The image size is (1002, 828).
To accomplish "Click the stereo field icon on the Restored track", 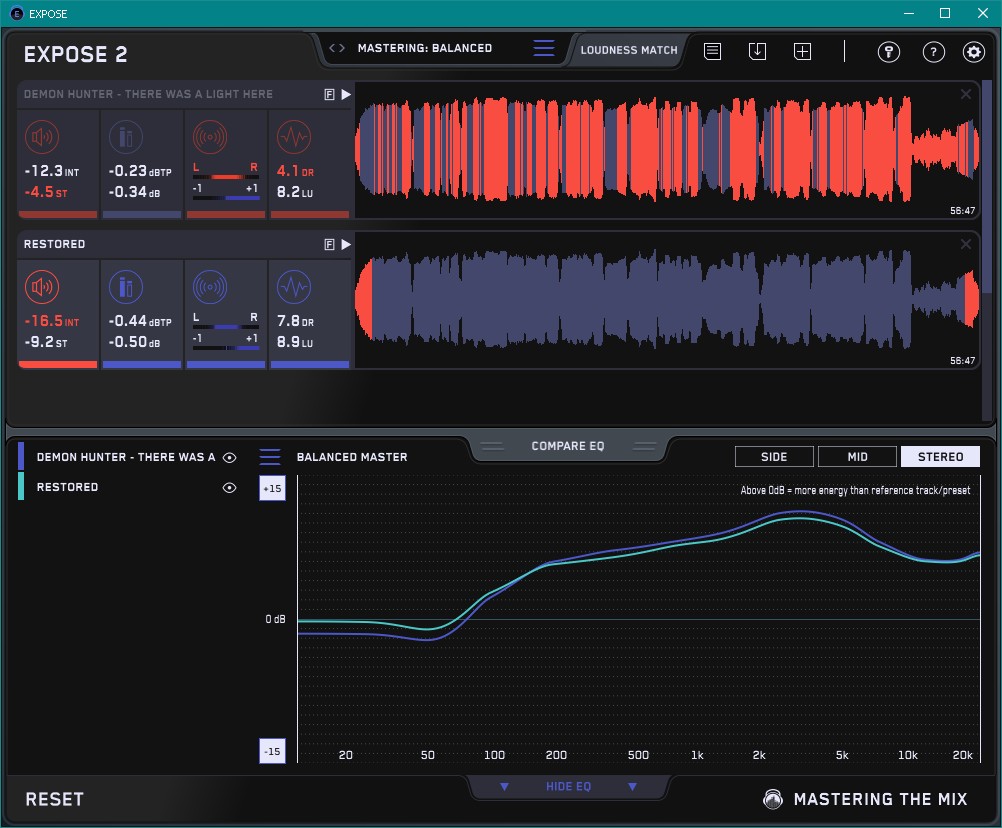I will (210, 287).
